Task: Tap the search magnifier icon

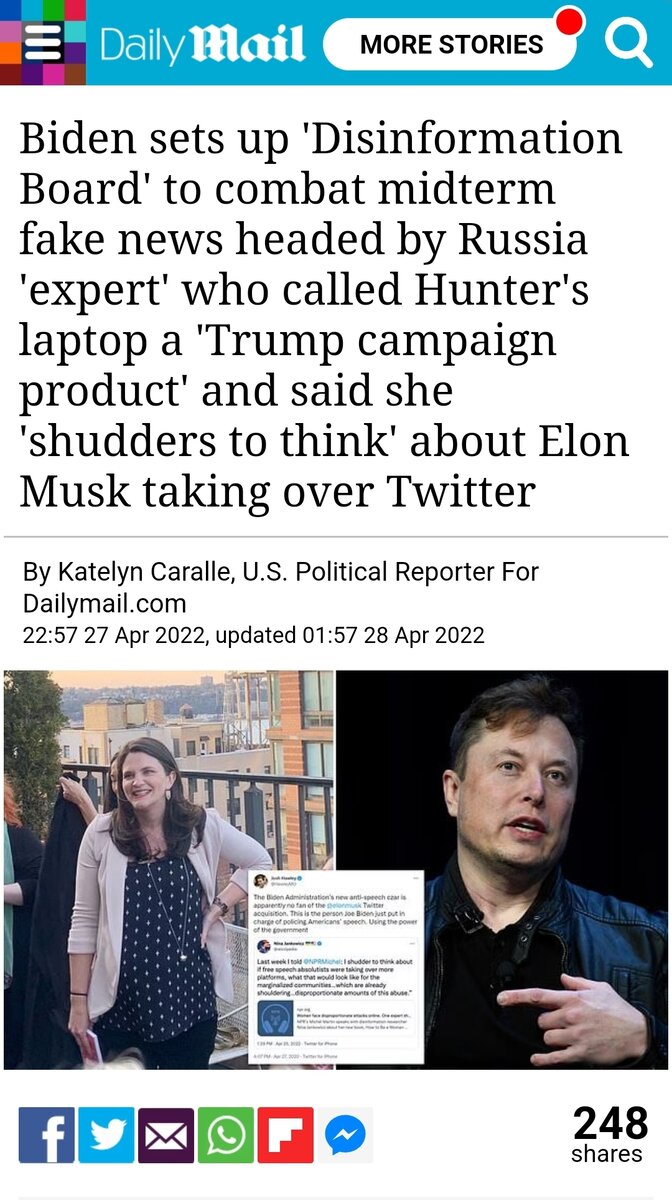Action: coord(629,42)
